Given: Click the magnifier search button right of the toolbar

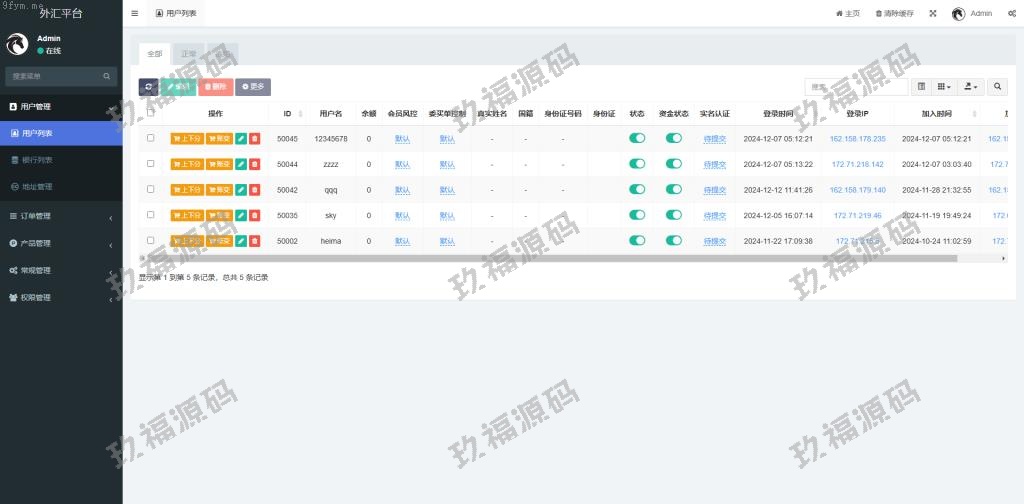Looking at the screenshot, I should [999, 87].
